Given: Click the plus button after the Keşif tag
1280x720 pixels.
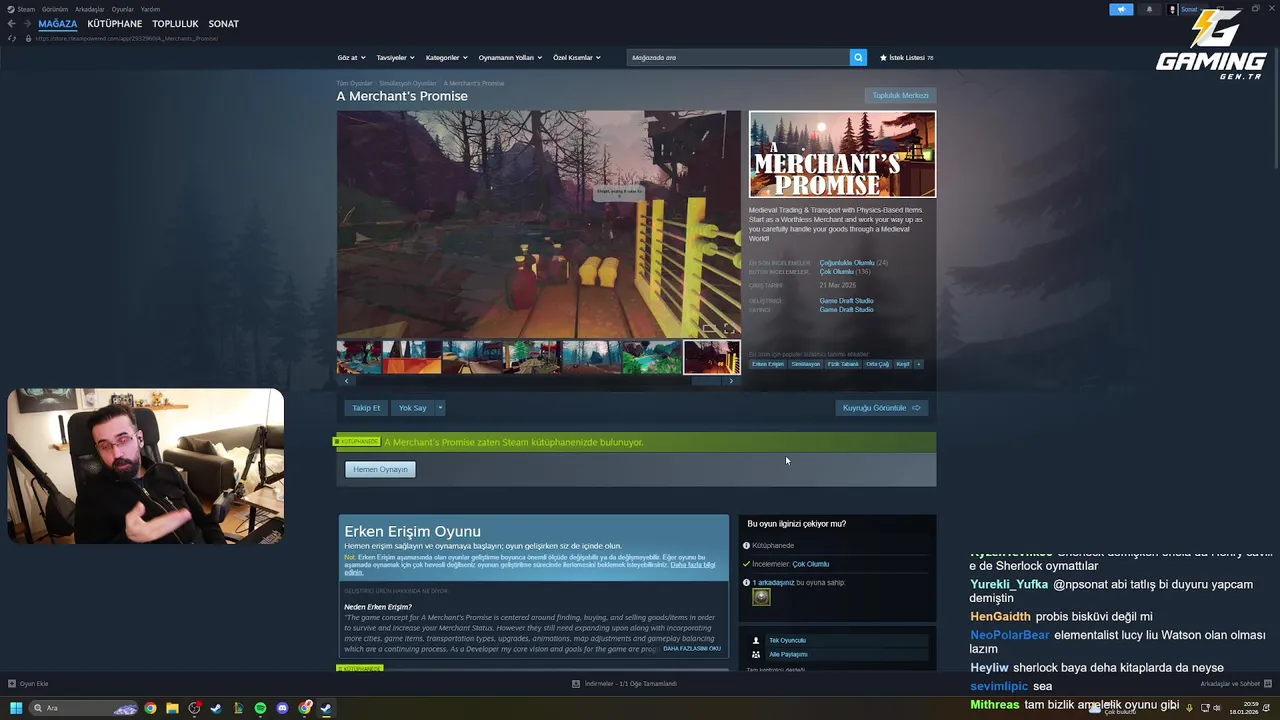Looking at the screenshot, I should [x=918, y=364].
